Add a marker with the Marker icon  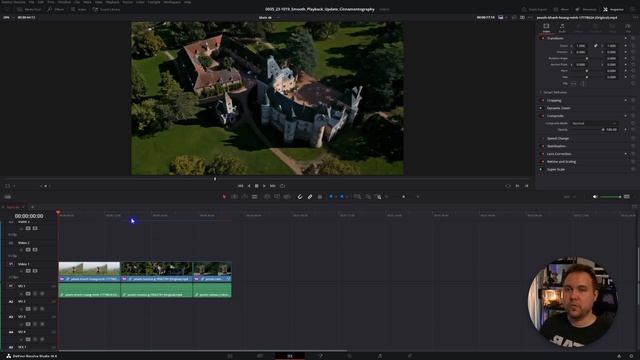click(x=342, y=197)
